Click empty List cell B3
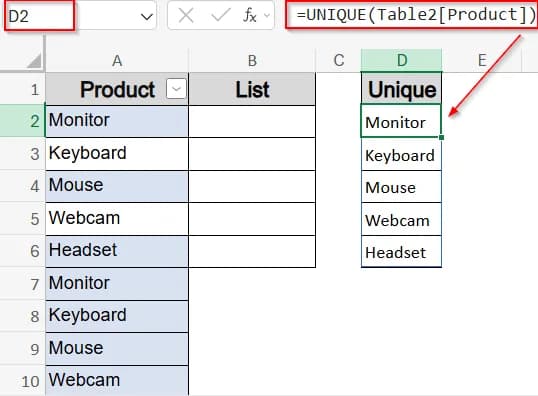The height and width of the screenshot is (396, 538). coord(252,154)
